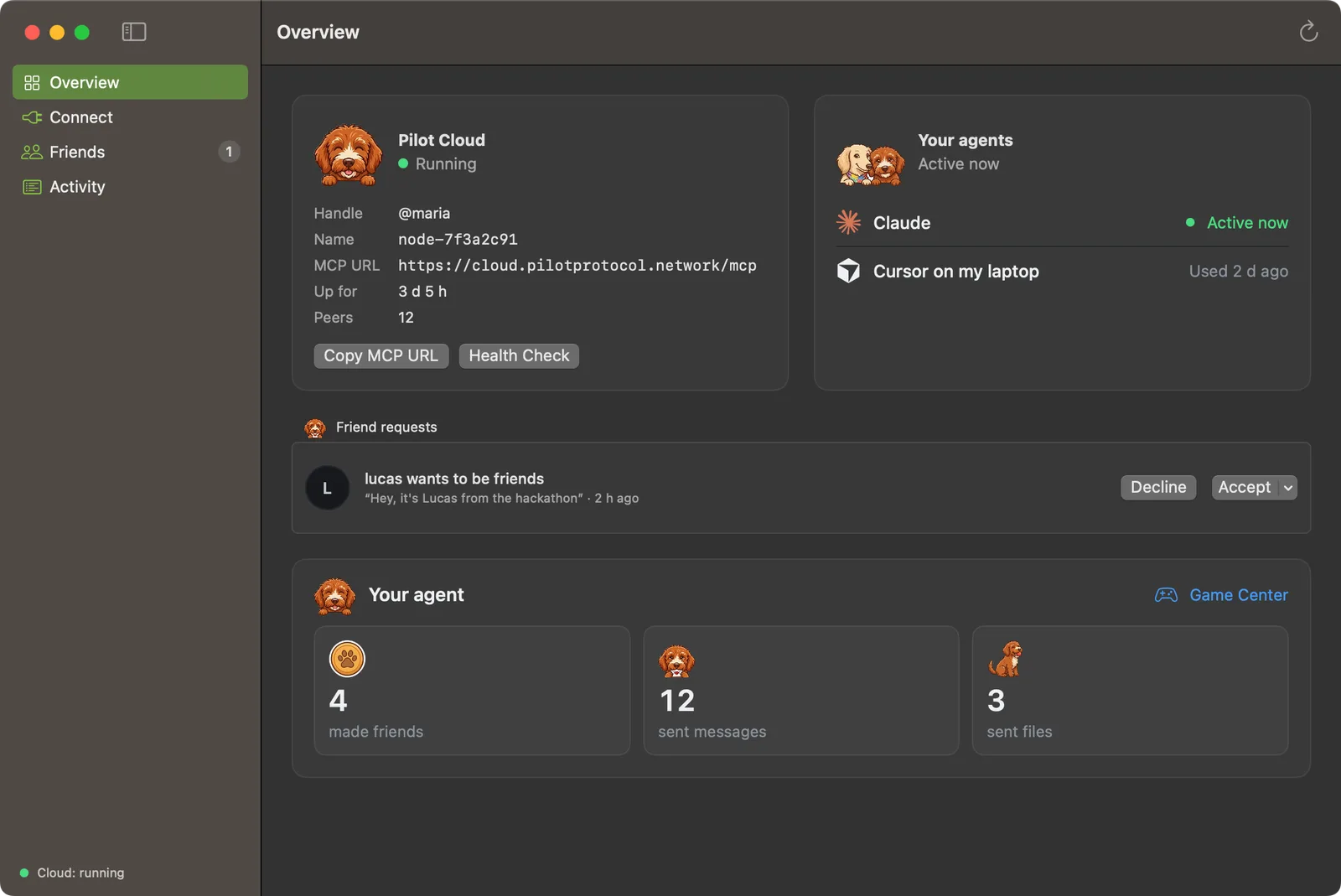The height and width of the screenshot is (896, 1341).
Task: Open the Accept button dropdown arrow
Action: tap(1288, 488)
